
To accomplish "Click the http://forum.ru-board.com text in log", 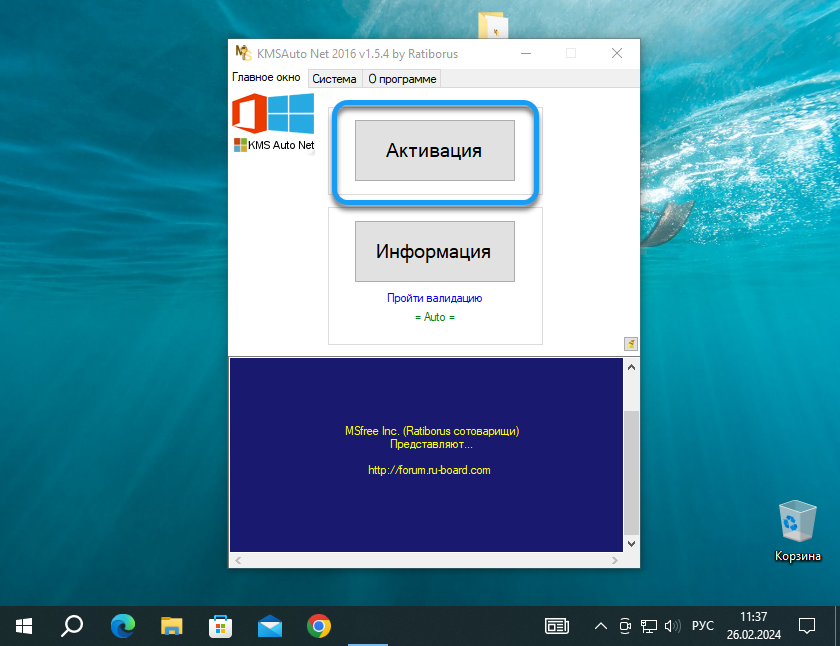I will click(x=429, y=470).
